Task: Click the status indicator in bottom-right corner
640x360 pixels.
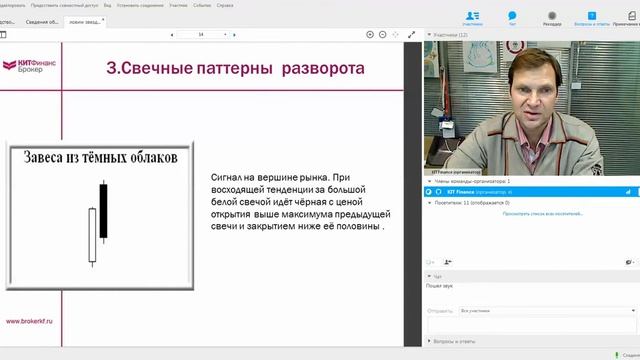Action: coord(617,356)
